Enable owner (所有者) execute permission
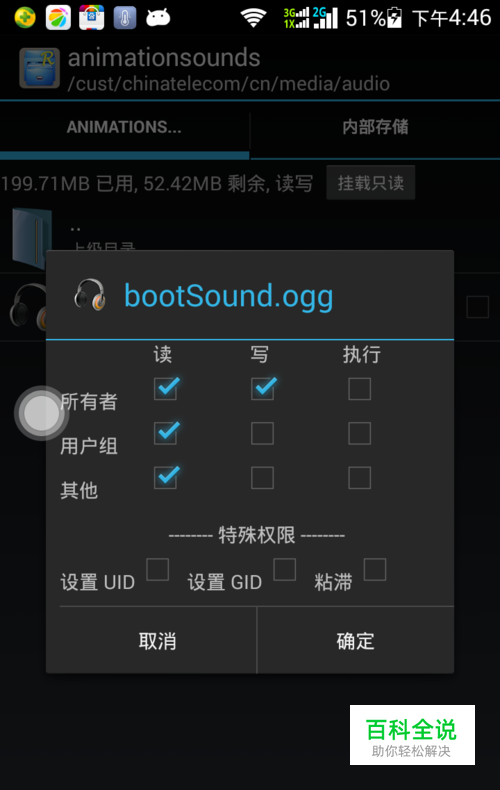This screenshot has height=790, width=500. pyautogui.click(x=359, y=389)
